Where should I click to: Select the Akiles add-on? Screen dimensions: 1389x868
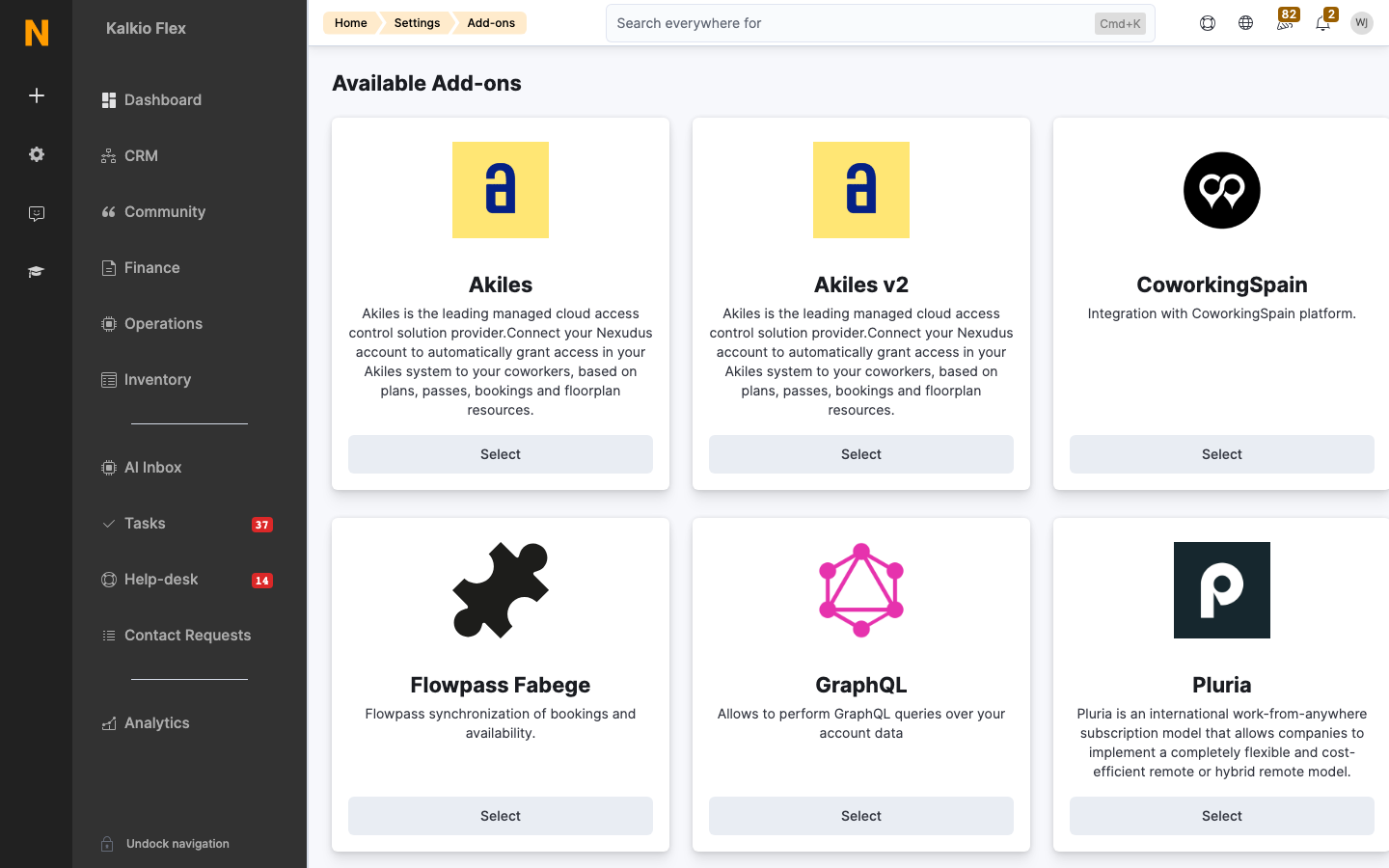(501, 454)
